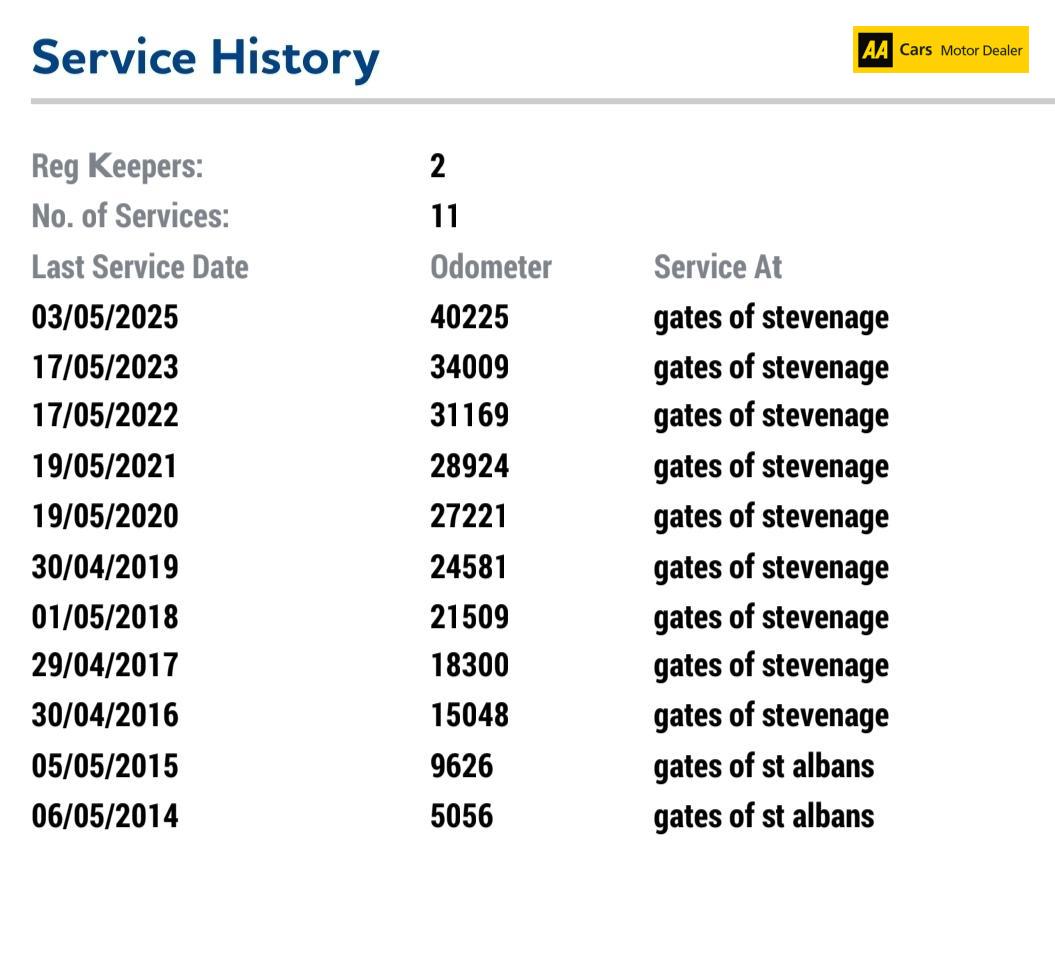Select the 01/05/2018 service date

click(105, 616)
